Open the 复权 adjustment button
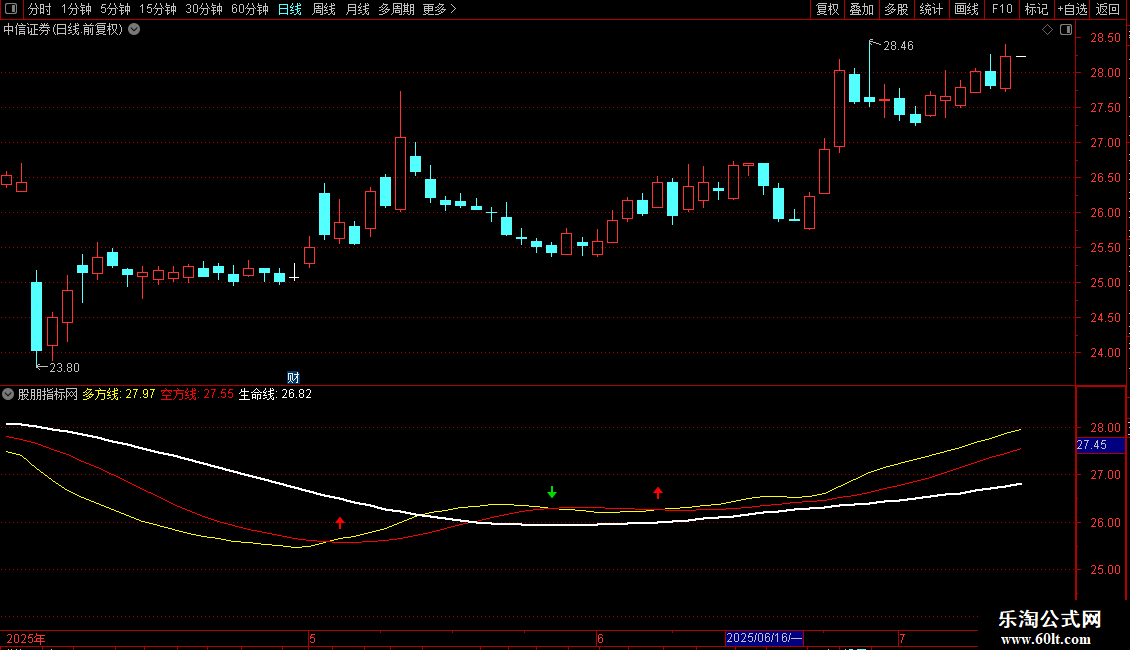The width and height of the screenshot is (1130, 650). (827, 9)
